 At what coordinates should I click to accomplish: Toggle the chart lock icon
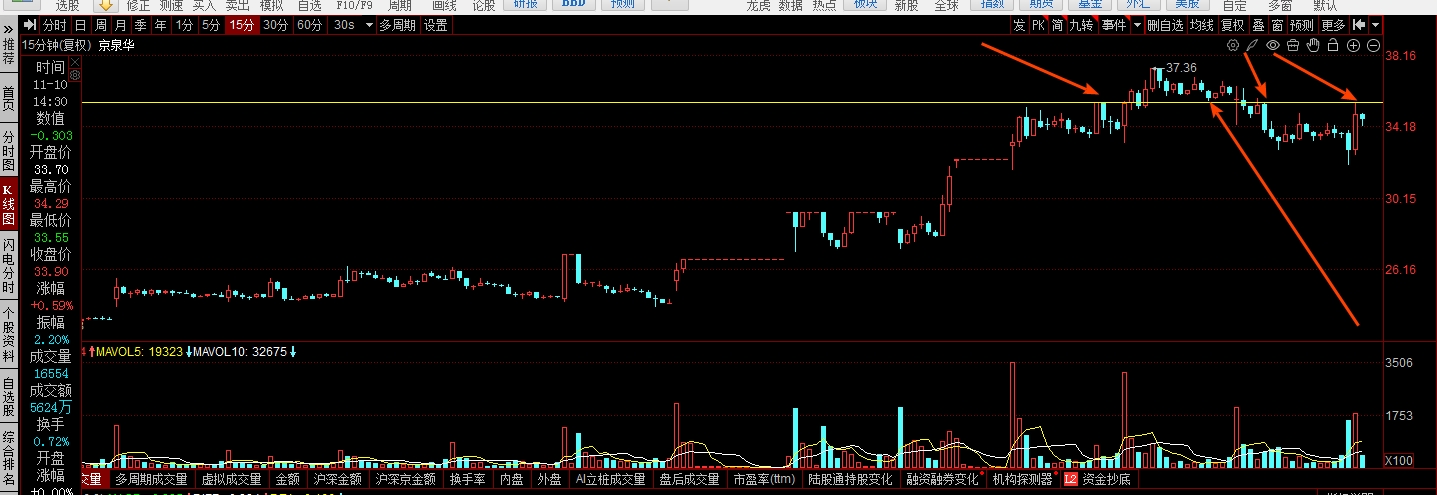point(1333,45)
